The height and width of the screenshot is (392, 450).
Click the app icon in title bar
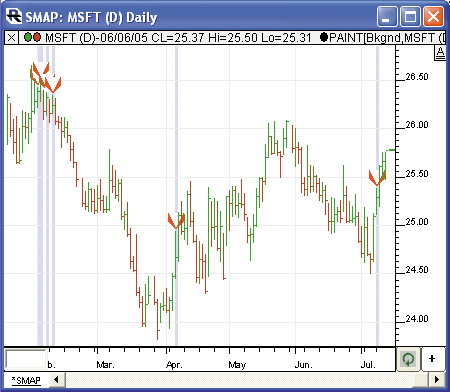[x=14, y=16]
